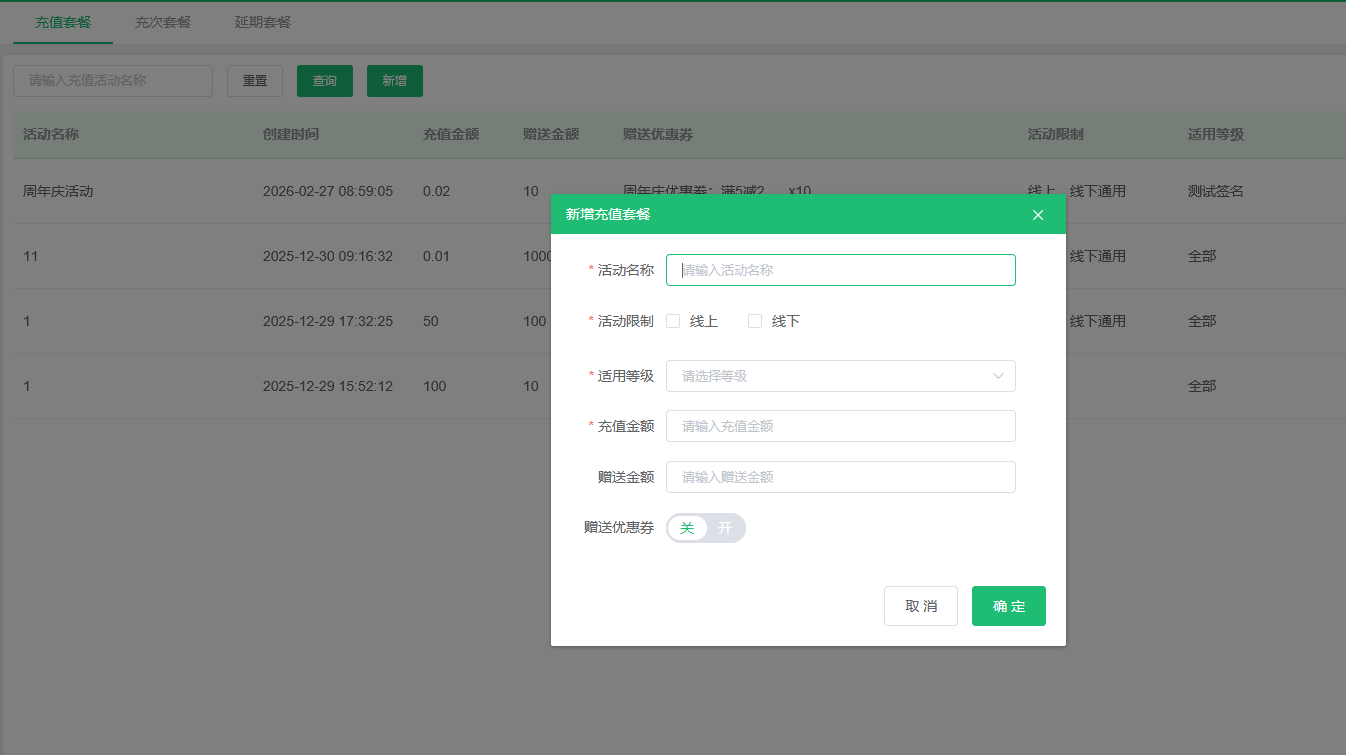Click the dropdown arrow beside 请选择等级

[x=998, y=375]
